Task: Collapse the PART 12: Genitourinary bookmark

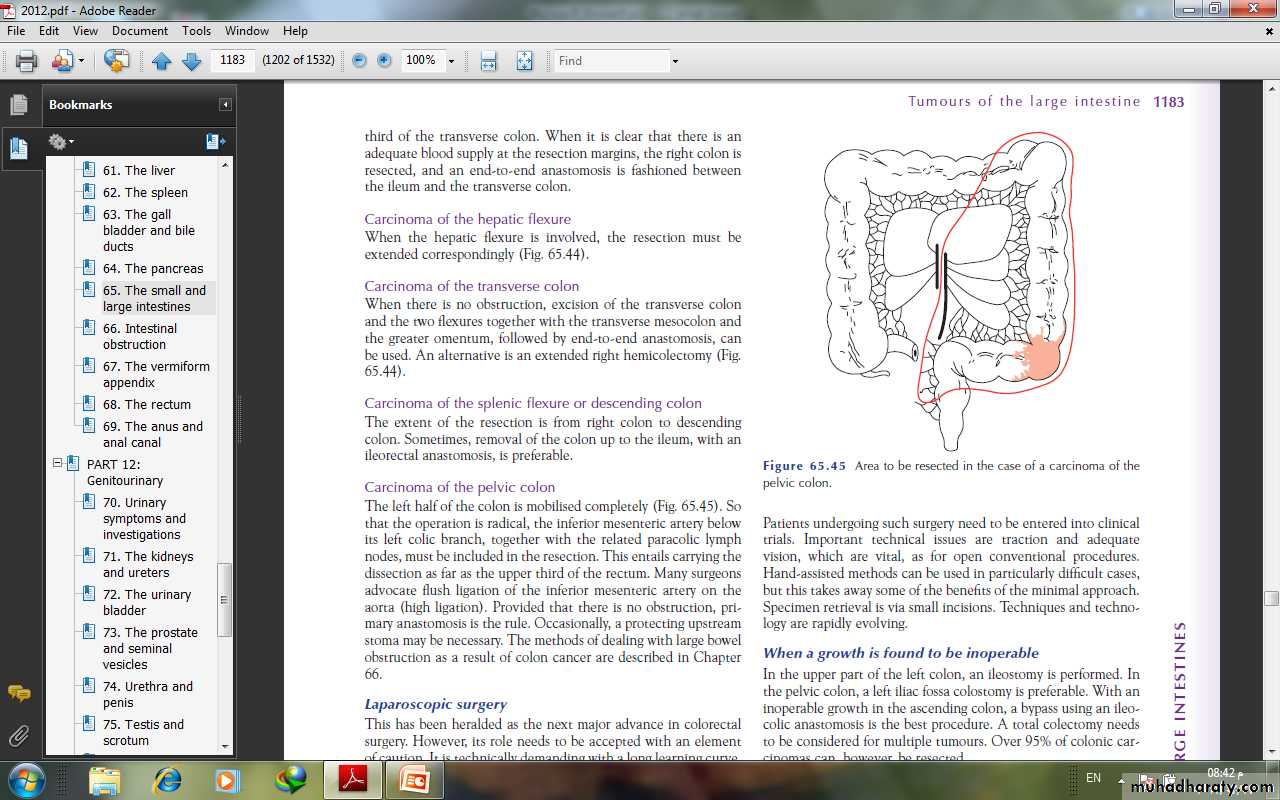Action: (x=58, y=464)
